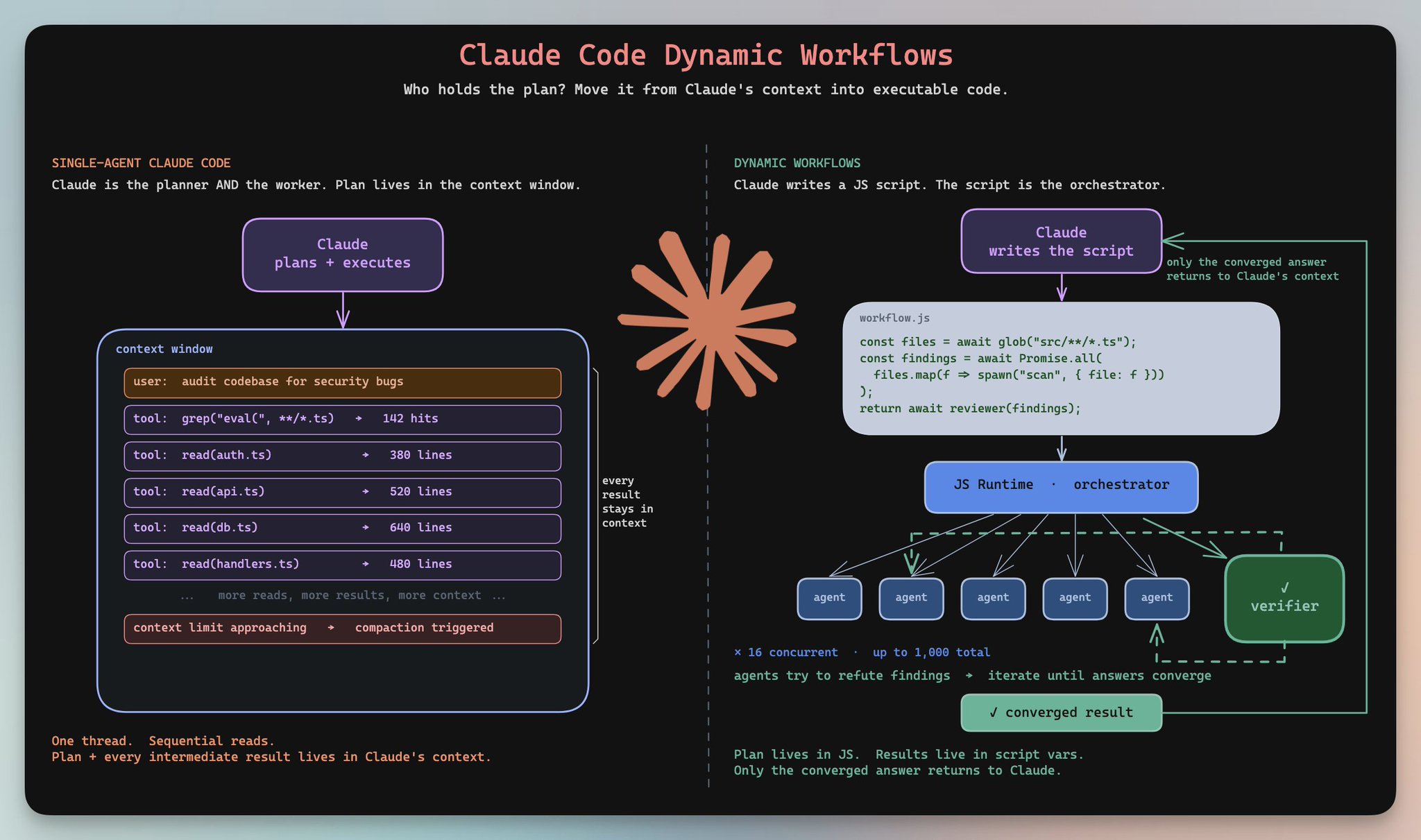This screenshot has width=1421, height=840.
Task: Select the 'JS Runtime · orchestrator' block
Action: [x=1061, y=487]
